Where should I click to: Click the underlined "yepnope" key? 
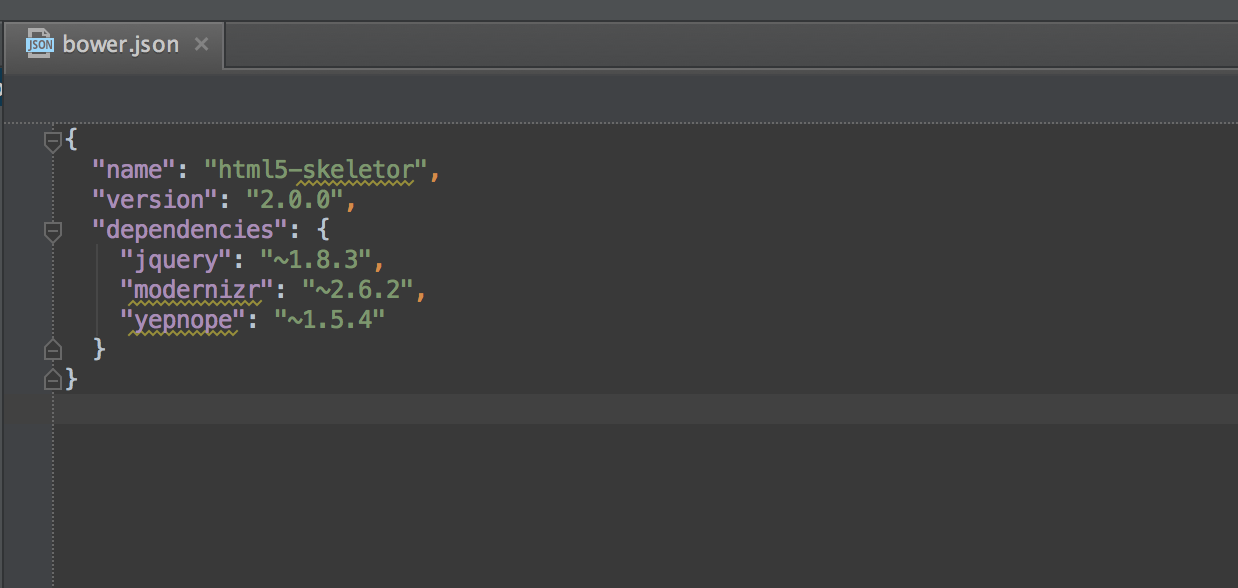(182, 320)
